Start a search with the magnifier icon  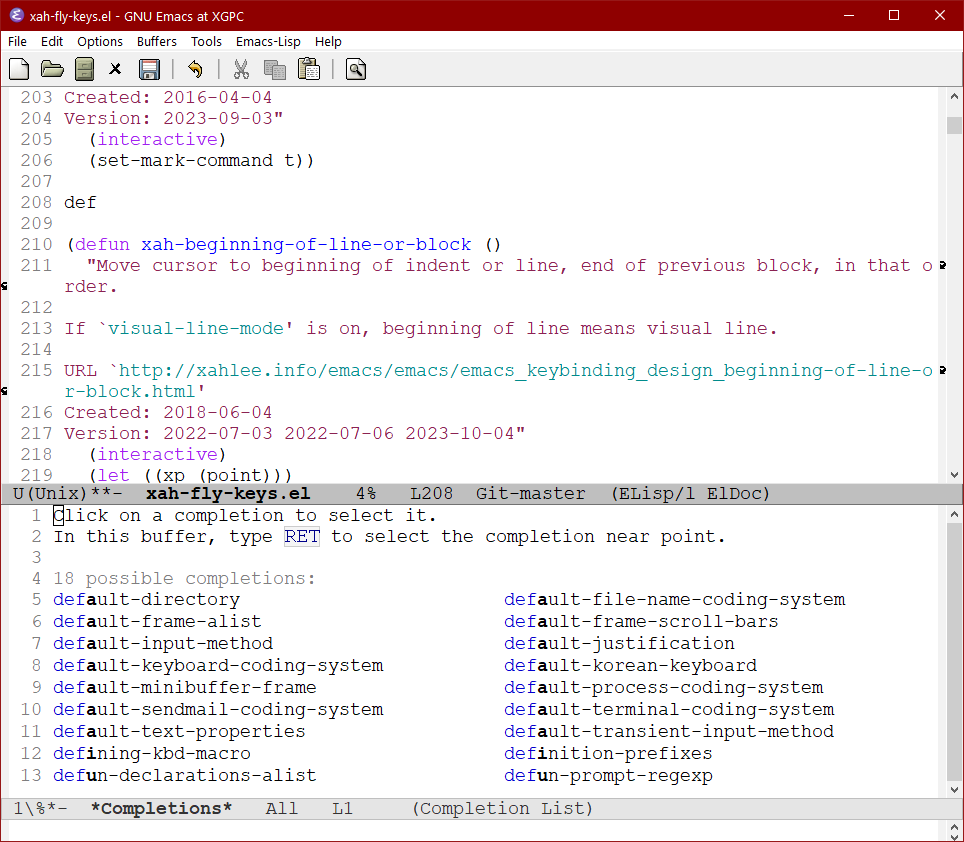coord(355,69)
